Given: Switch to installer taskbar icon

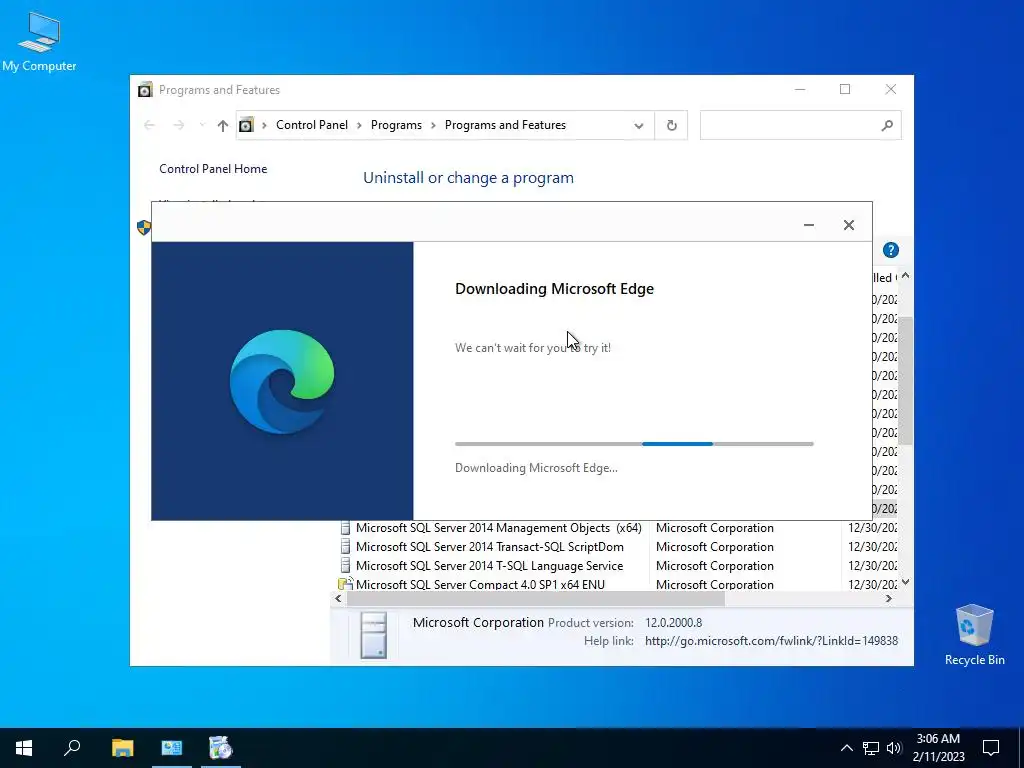Looking at the screenshot, I should click(221, 748).
